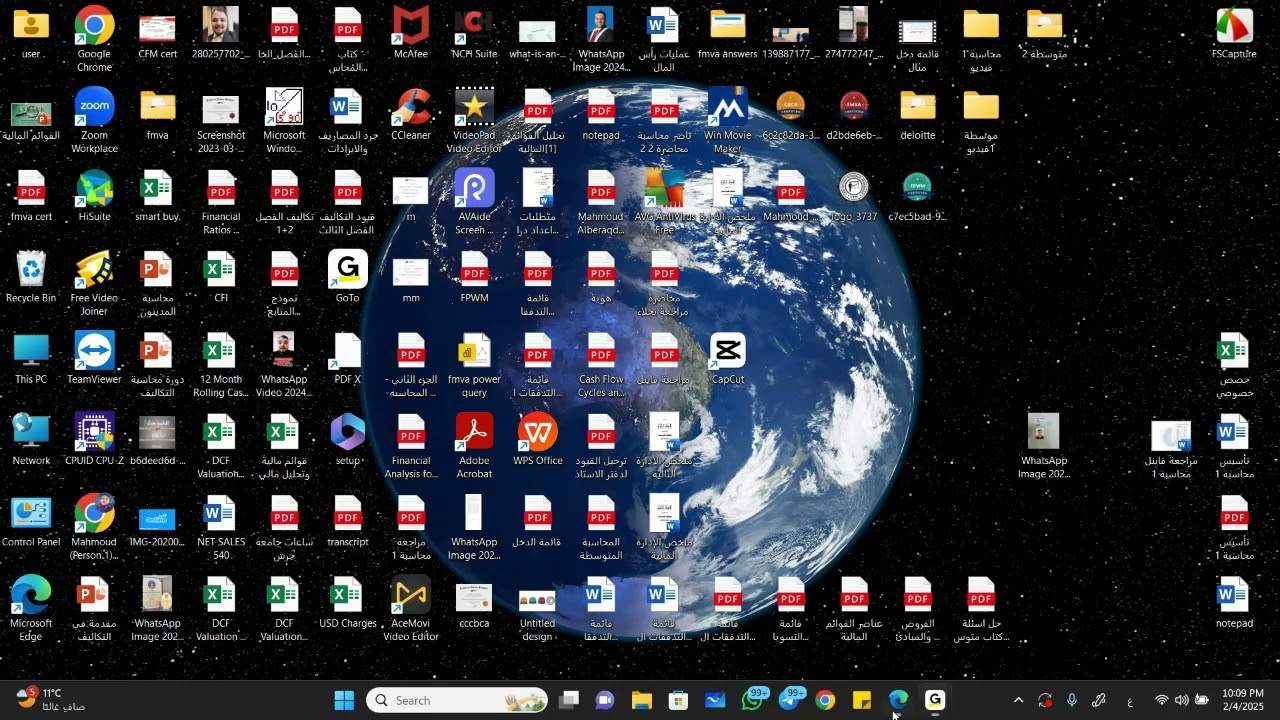The height and width of the screenshot is (720, 1280).
Task: Launch Microsoft Store from the taskbar
Action: click(x=678, y=700)
